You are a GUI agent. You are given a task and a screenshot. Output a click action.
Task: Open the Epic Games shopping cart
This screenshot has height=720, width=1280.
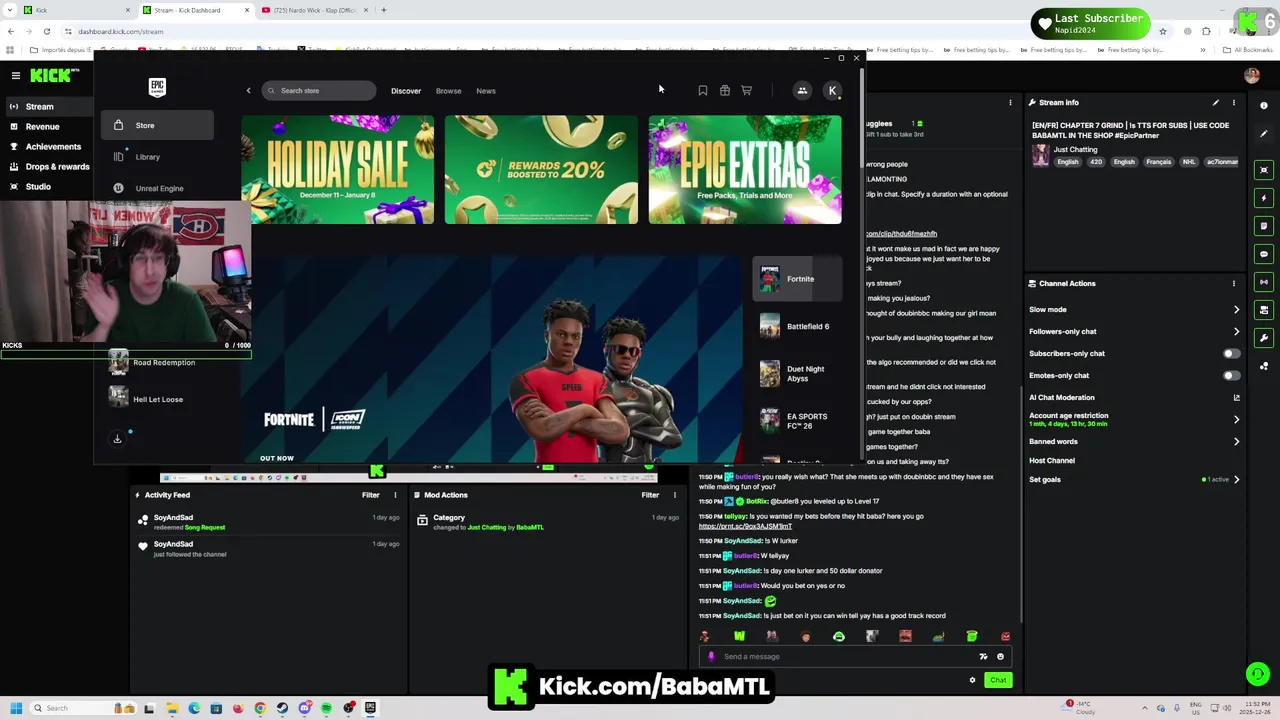pyautogui.click(x=746, y=91)
